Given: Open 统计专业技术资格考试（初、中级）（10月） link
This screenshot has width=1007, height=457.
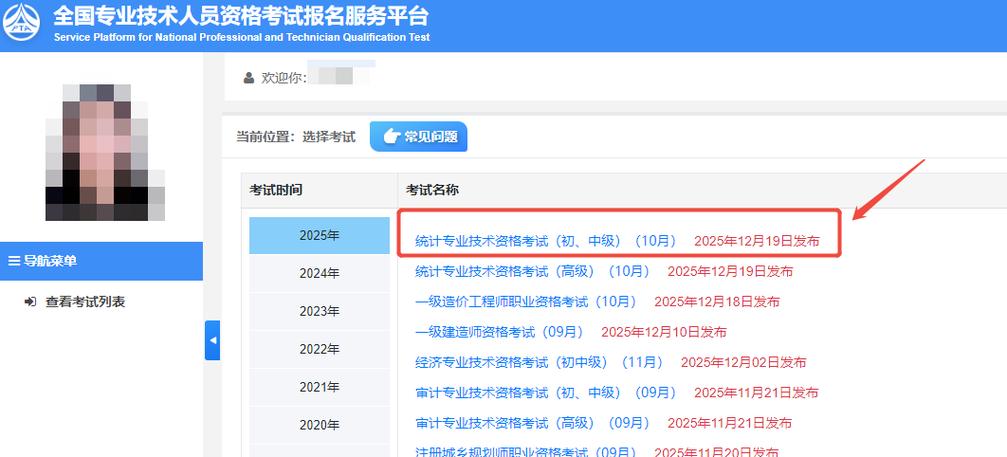Looking at the screenshot, I should coord(547,241).
